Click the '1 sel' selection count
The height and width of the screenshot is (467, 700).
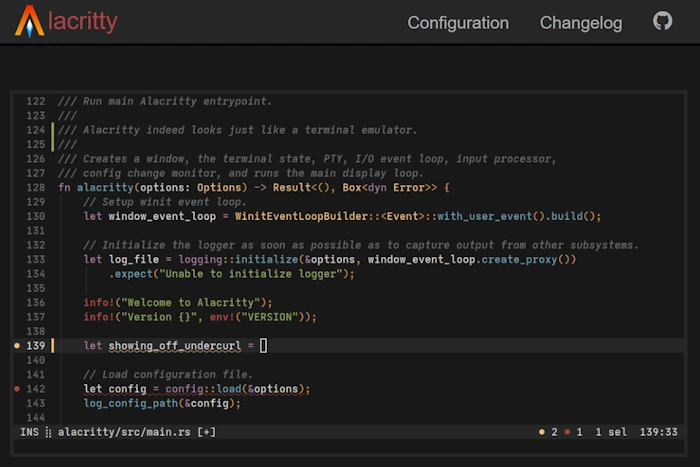point(611,432)
